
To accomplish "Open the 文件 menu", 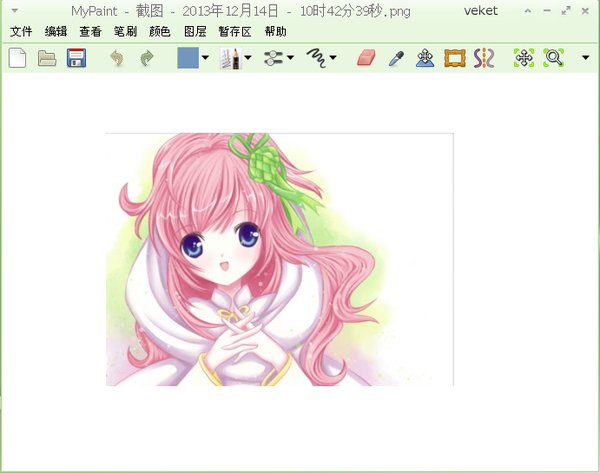I will pyautogui.click(x=21, y=31).
